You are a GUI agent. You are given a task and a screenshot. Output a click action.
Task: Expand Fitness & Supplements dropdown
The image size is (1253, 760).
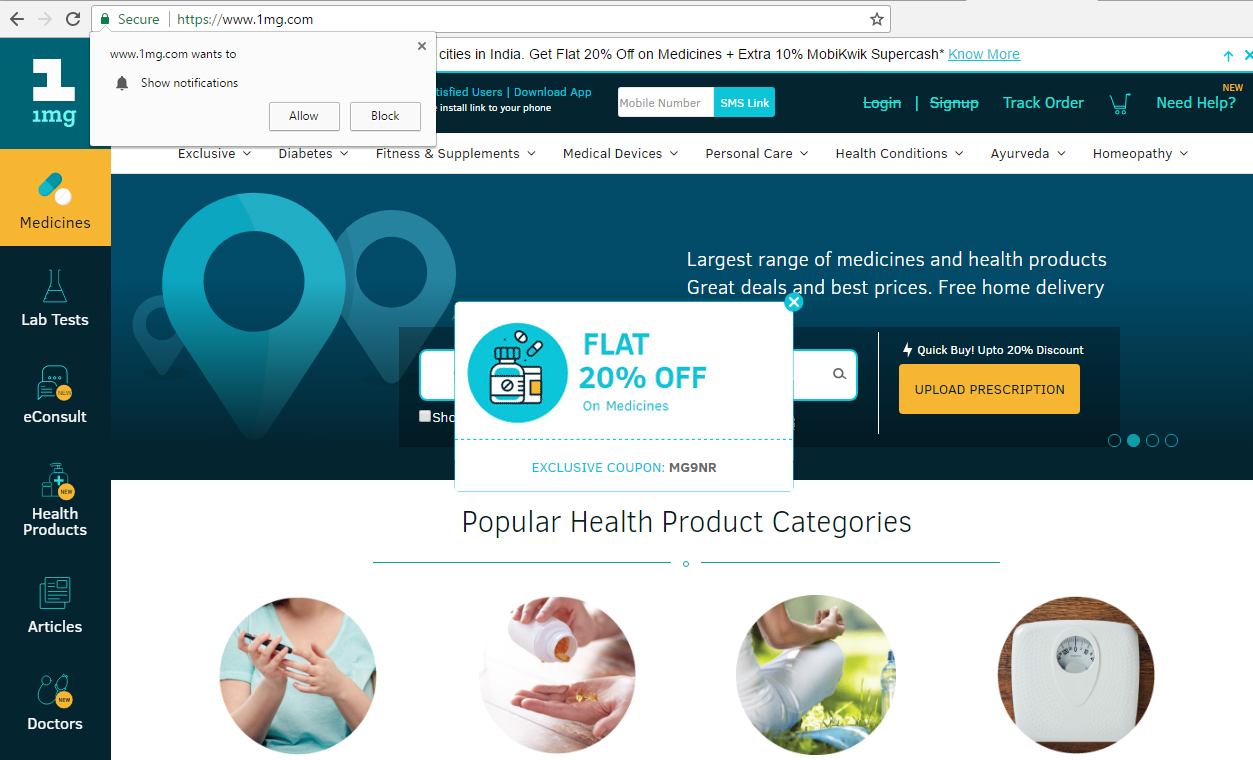[x=456, y=153]
